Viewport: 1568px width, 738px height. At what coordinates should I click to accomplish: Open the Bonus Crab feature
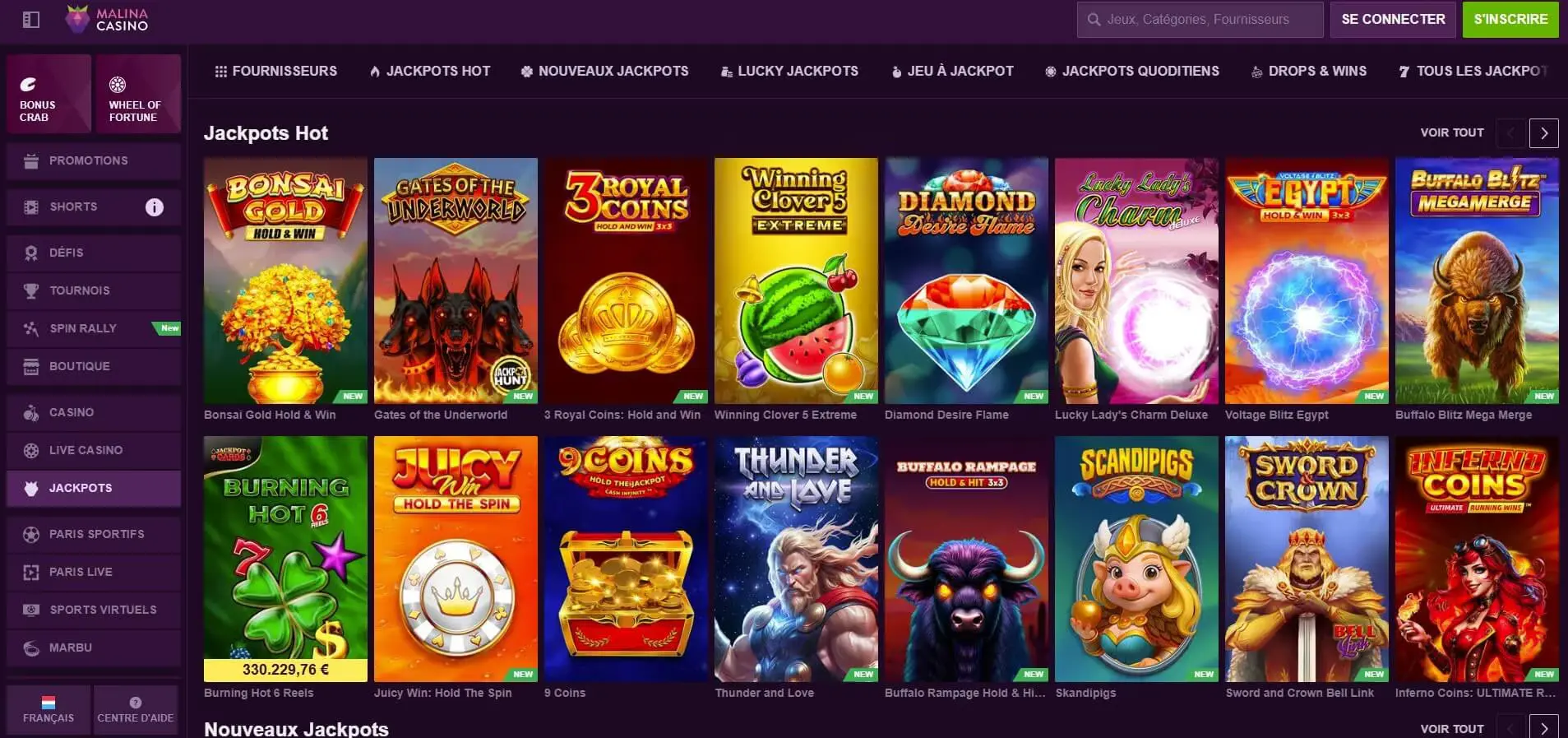pyautogui.click(x=49, y=94)
